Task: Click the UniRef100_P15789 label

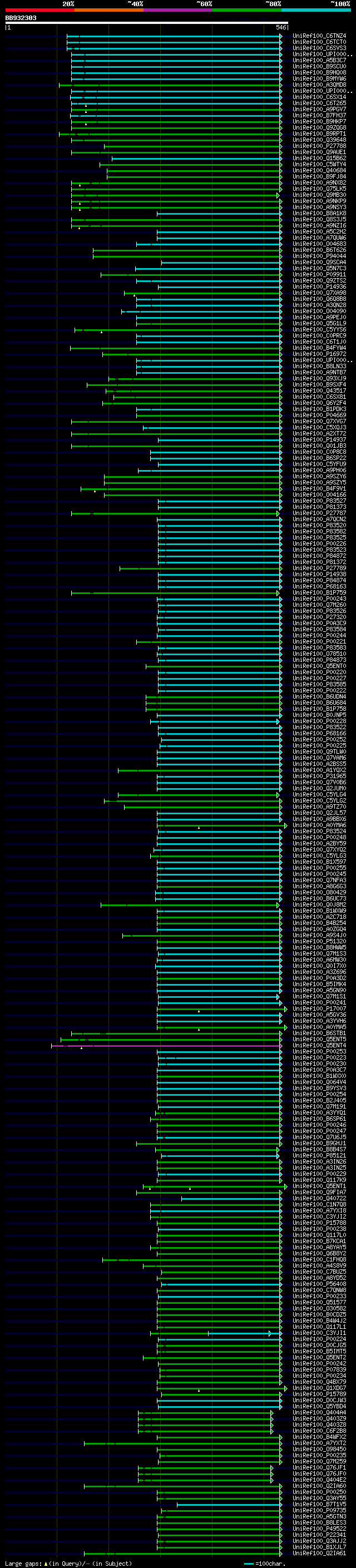Action: coord(319,1394)
